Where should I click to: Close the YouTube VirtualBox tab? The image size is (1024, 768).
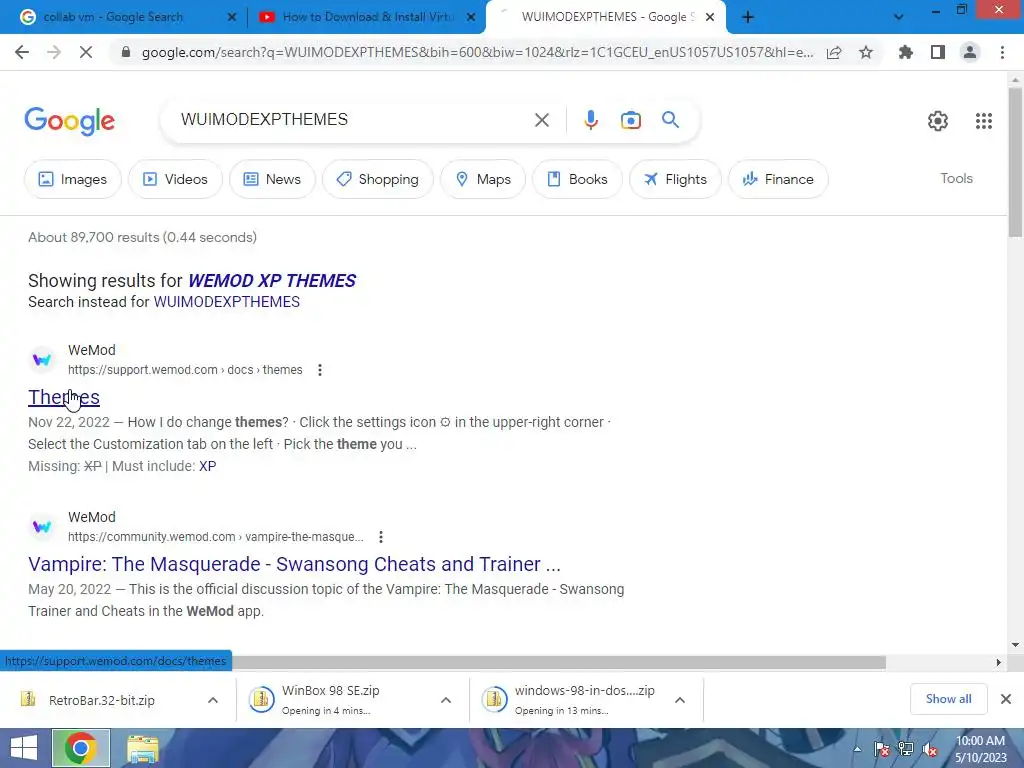coord(471,17)
